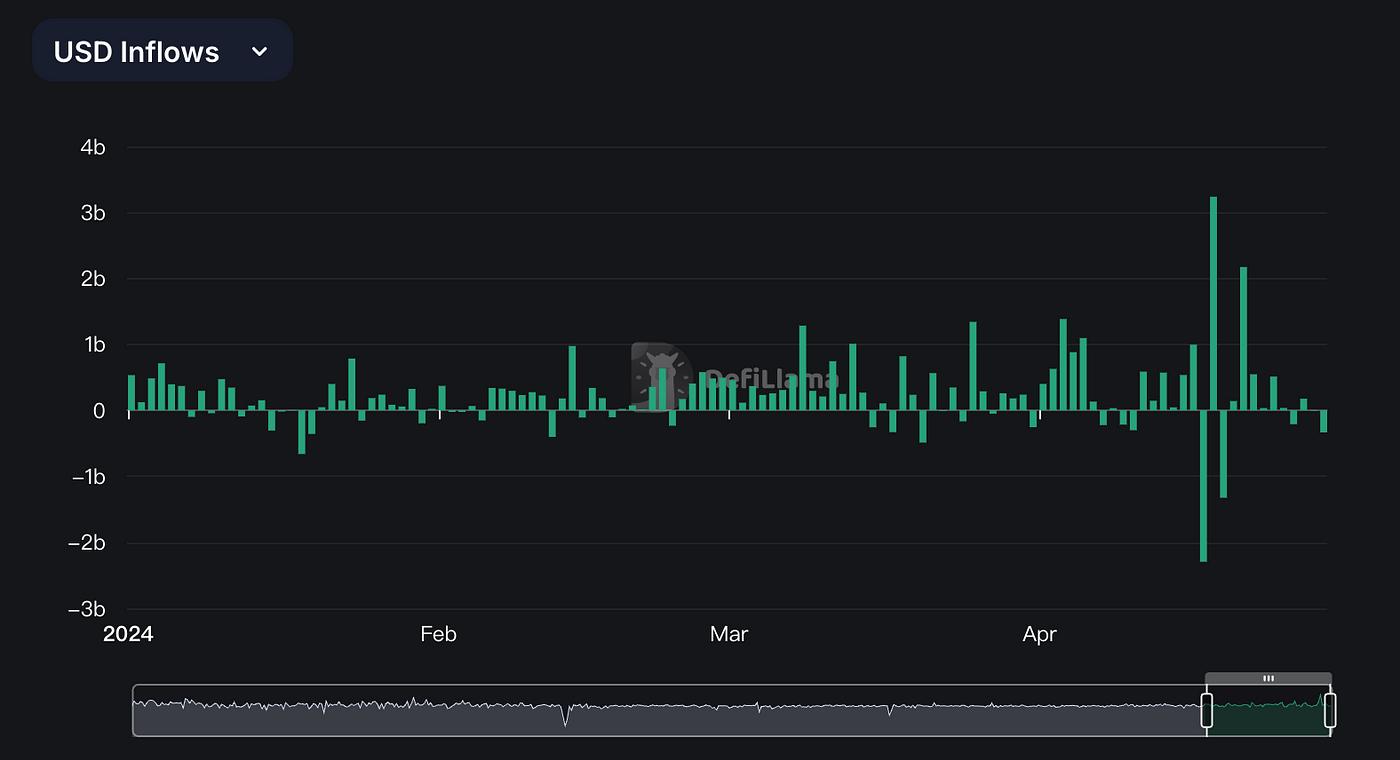This screenshot has width=1400, height=760.
Task: Click the -3b label on the y-axis
Action: pos(89,609)
